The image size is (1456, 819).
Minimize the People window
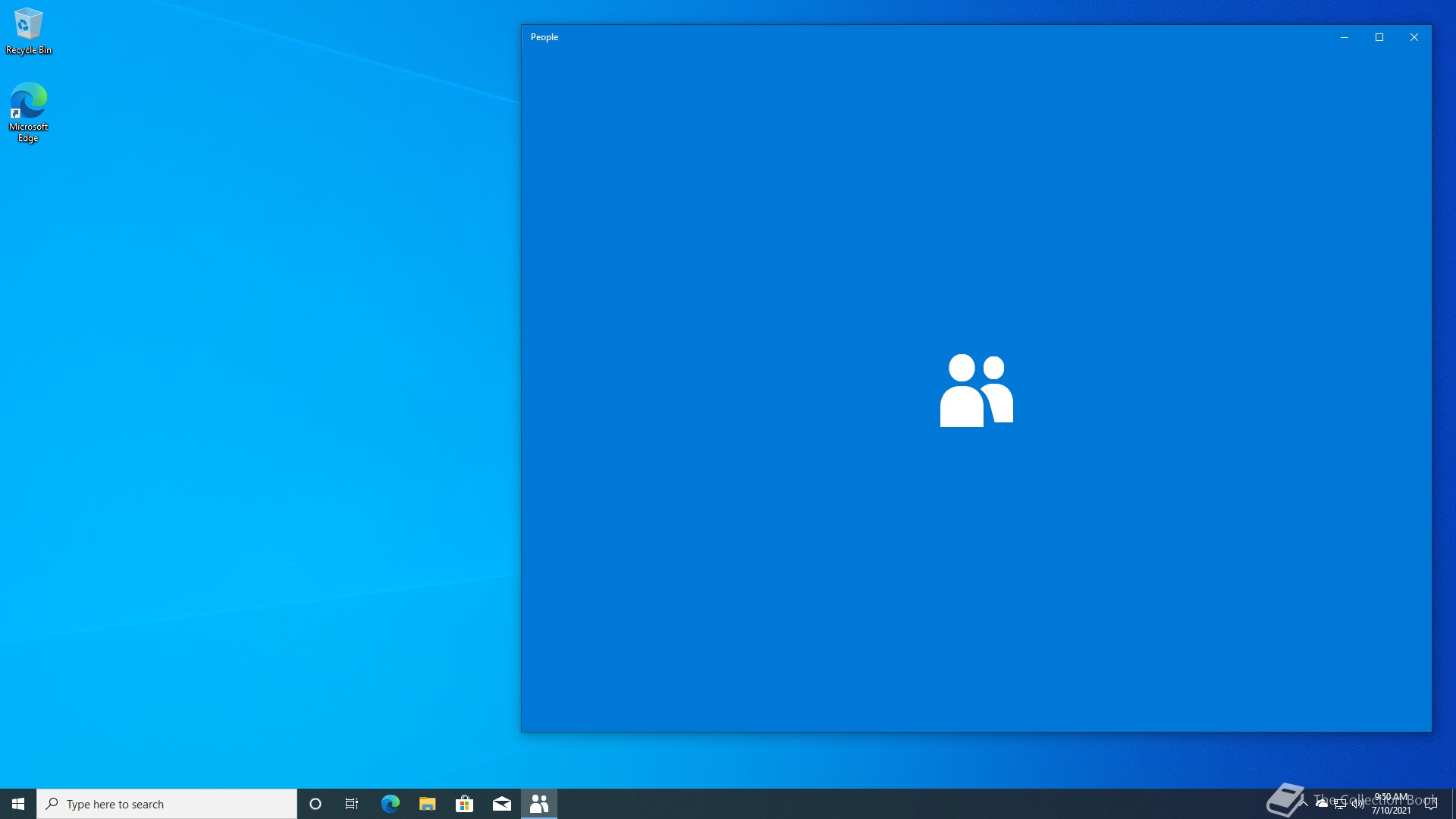[x=1345, y=37]
